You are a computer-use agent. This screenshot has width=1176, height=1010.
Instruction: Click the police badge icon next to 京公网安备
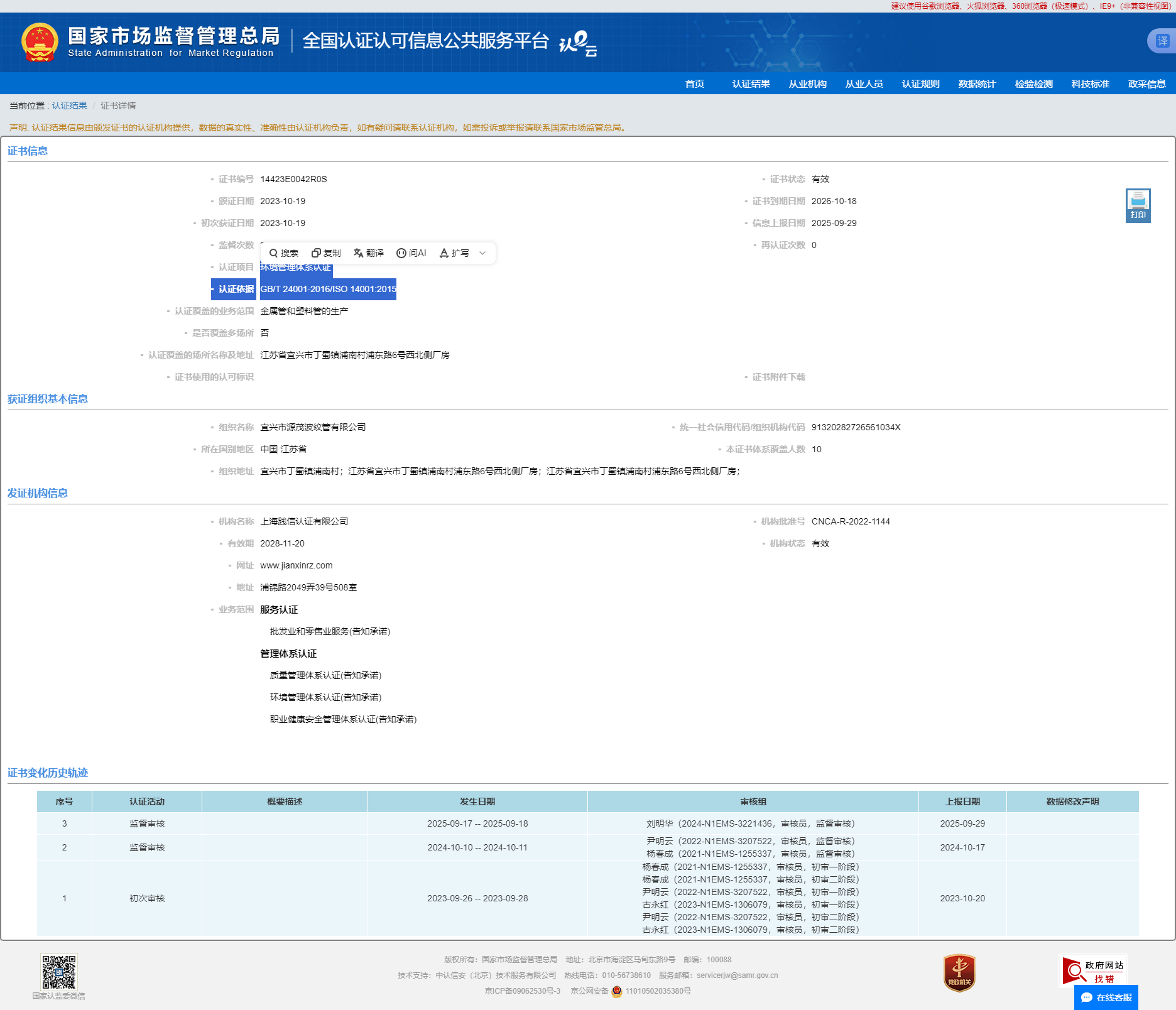pos(617,991)
